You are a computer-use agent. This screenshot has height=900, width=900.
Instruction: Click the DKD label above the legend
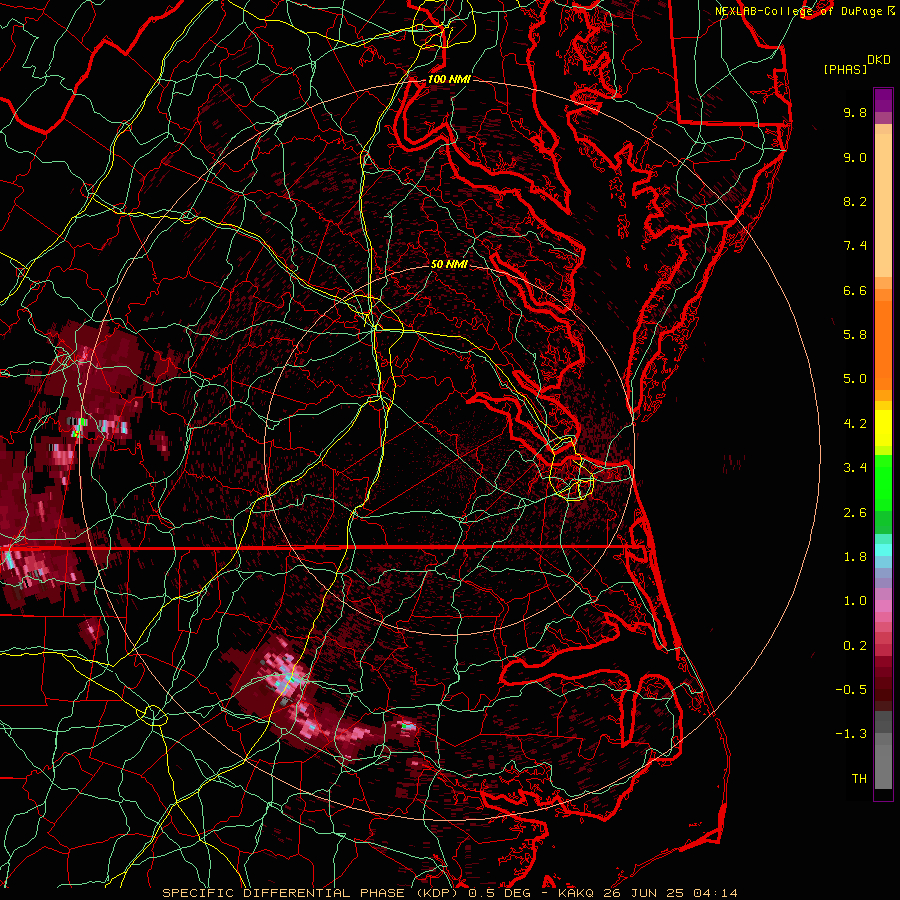878,60
